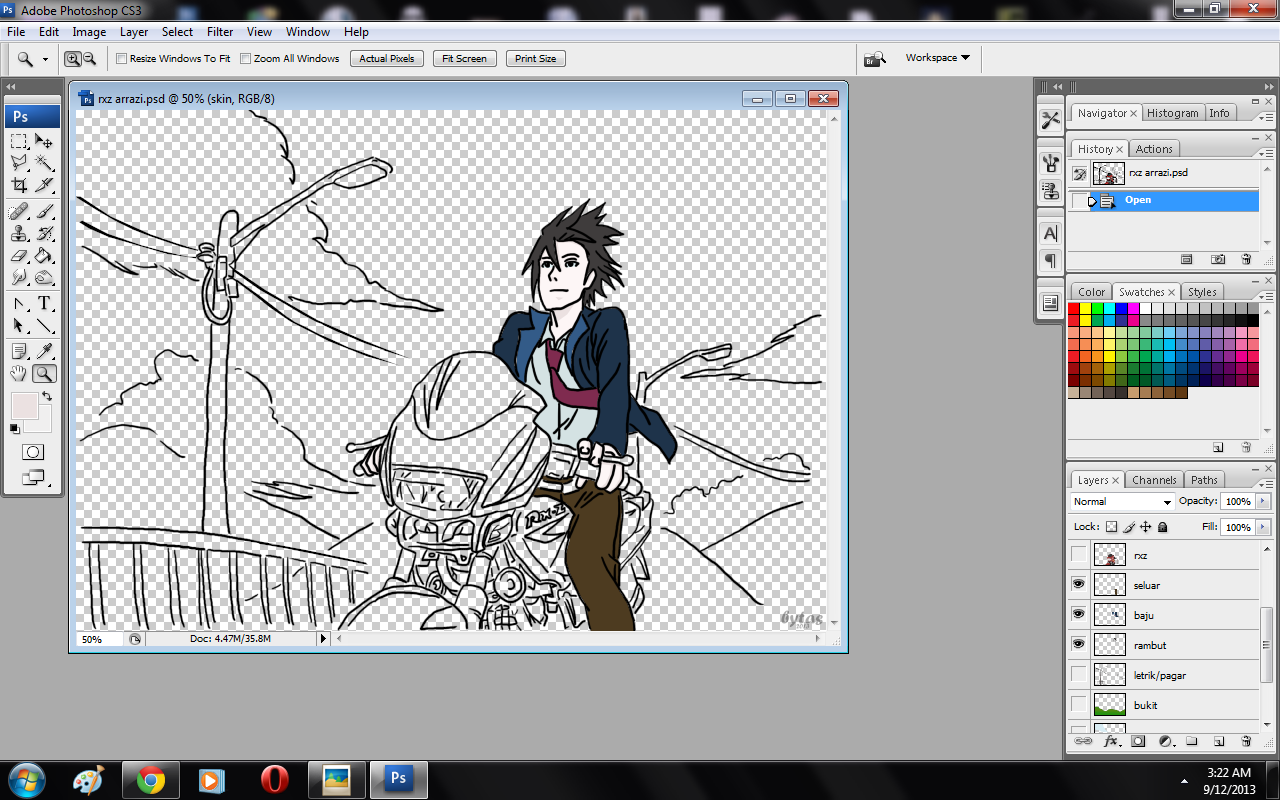The width and height of the screenshot is (1280, 800).
Task: Switch to the Histogram tab
Action: pos(1172,113)
